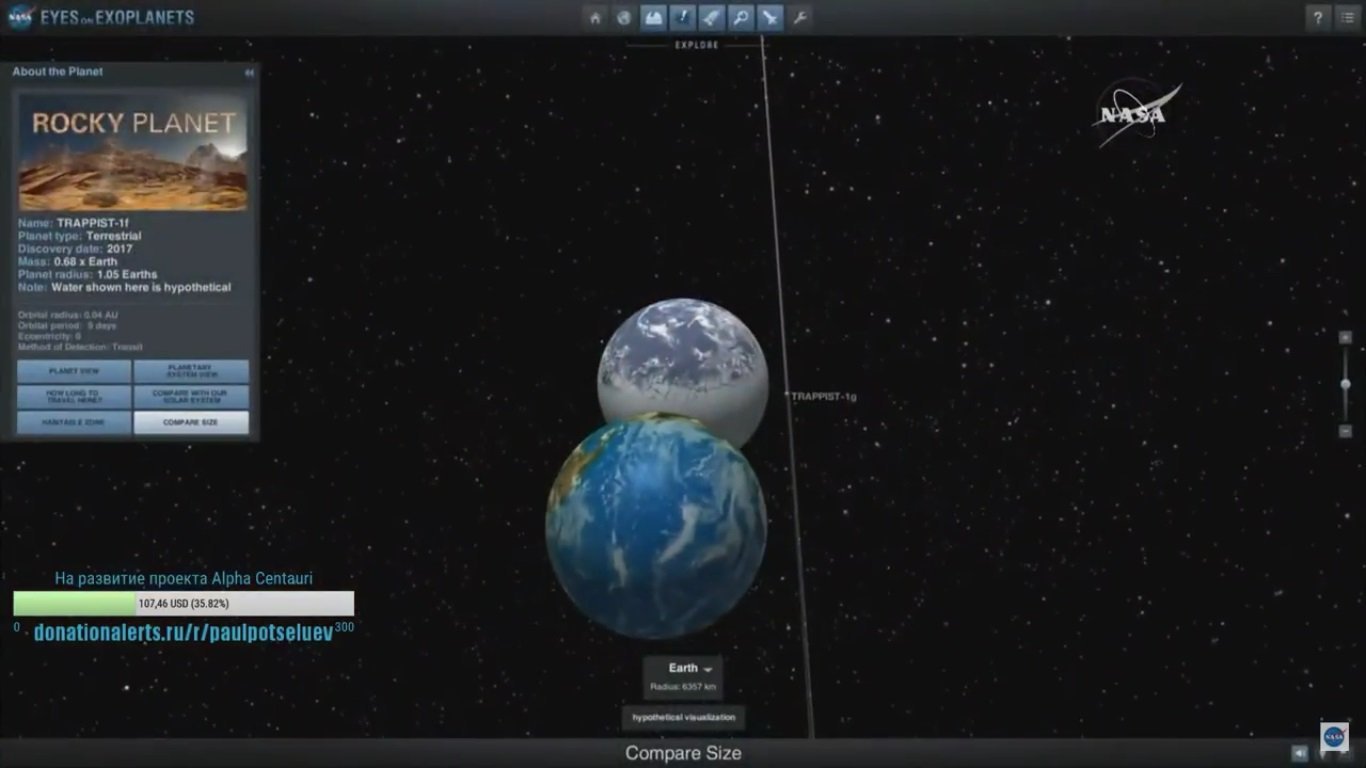
Task: Select the rocket icon in the toolbar
Action: [x=711, y=18]
